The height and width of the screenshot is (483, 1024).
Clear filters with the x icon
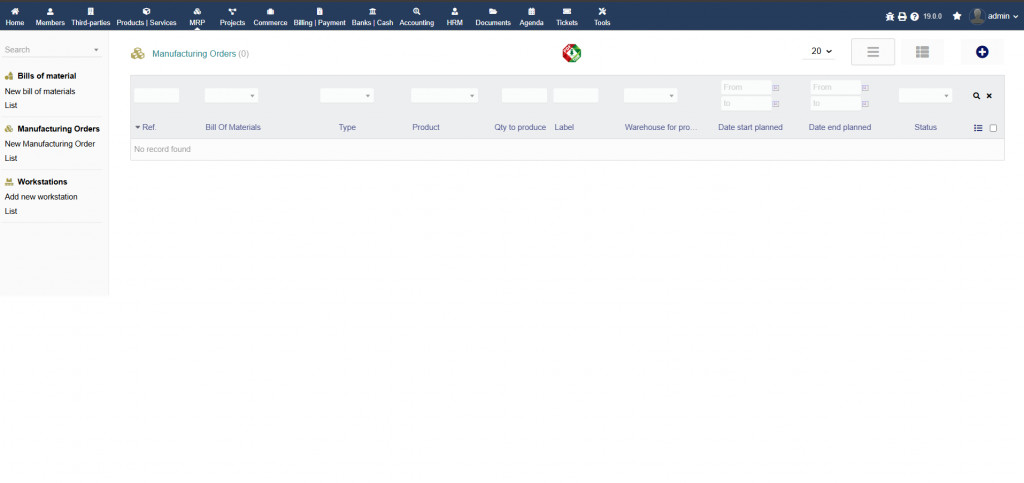point(989,96)
